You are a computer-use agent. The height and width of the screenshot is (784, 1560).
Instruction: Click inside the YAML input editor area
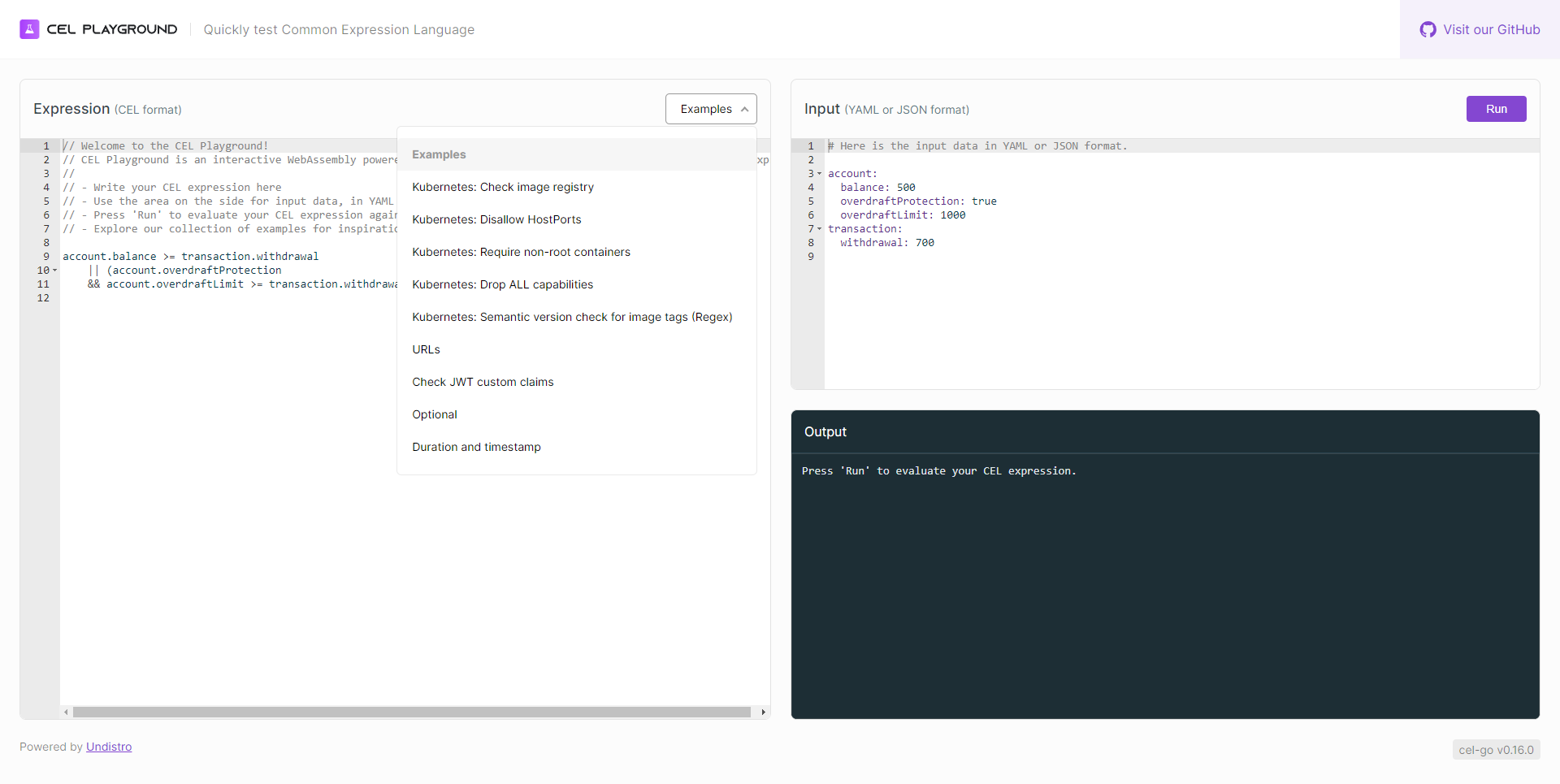point(1178,317)
